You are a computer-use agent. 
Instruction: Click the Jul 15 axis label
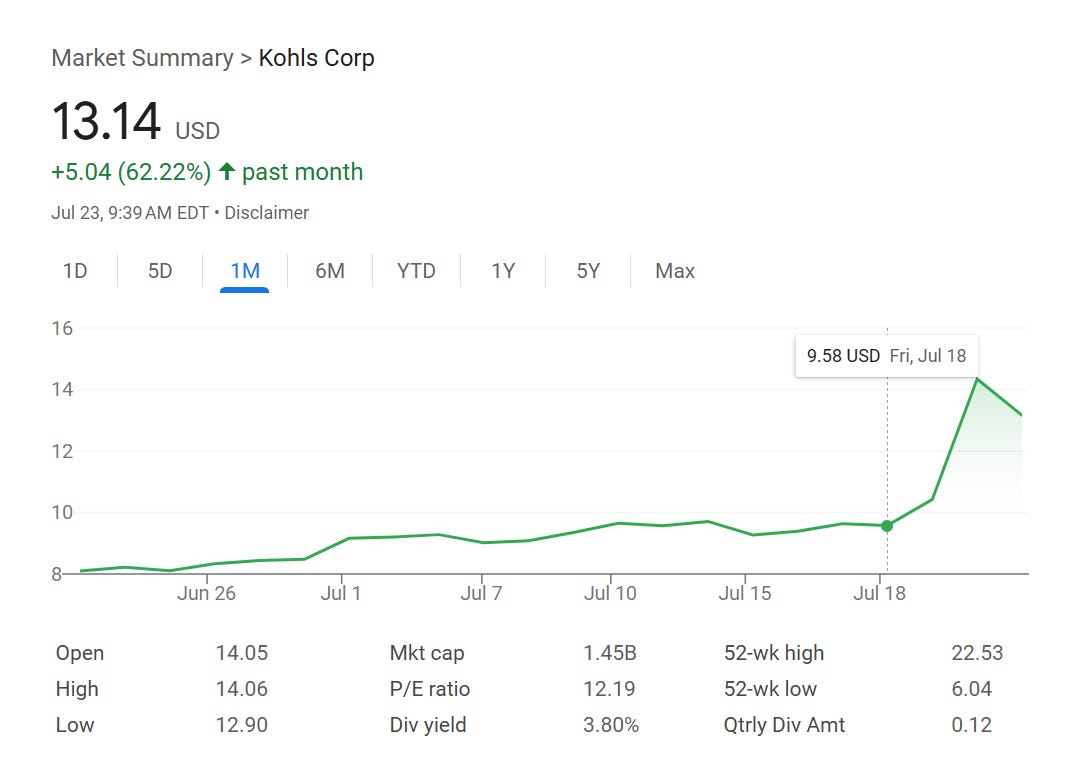pyautogui.click(x=745, y=593)
